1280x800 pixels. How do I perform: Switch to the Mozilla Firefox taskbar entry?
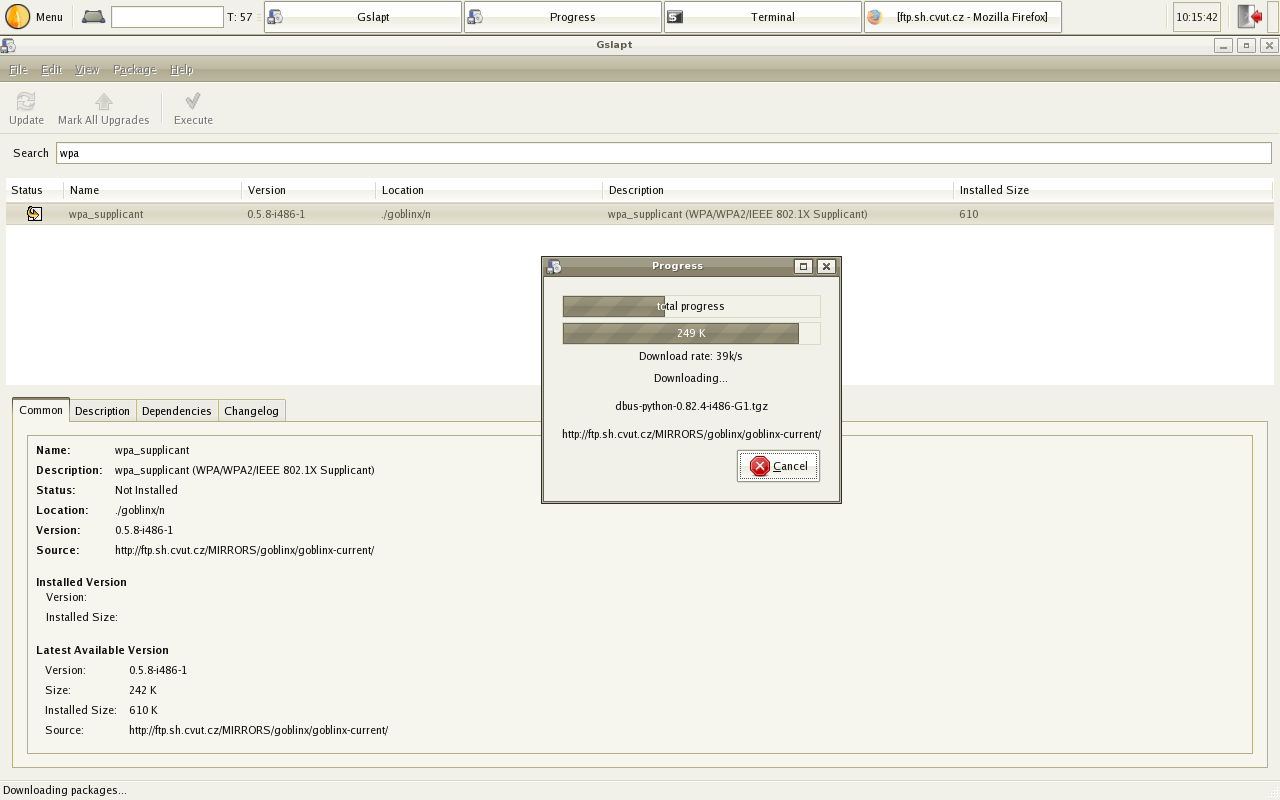click(x=963, y=17)
